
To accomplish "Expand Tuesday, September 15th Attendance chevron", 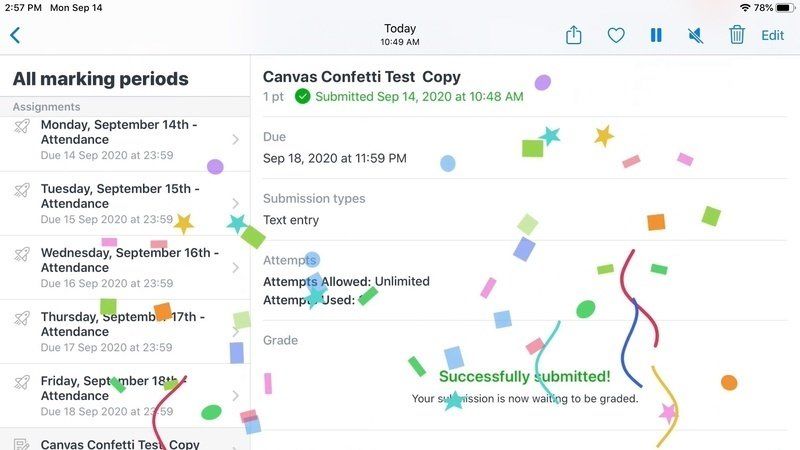I will coord(236,204).
